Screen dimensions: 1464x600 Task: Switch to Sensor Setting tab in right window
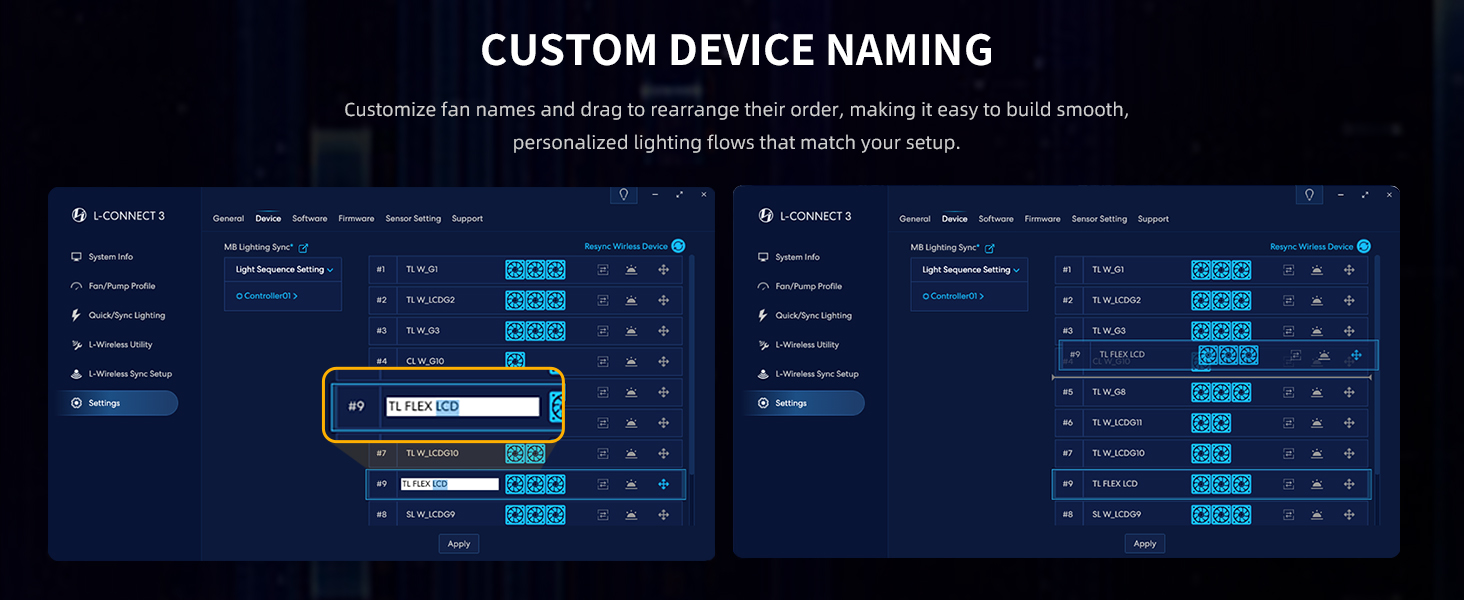pos(1099,219)
